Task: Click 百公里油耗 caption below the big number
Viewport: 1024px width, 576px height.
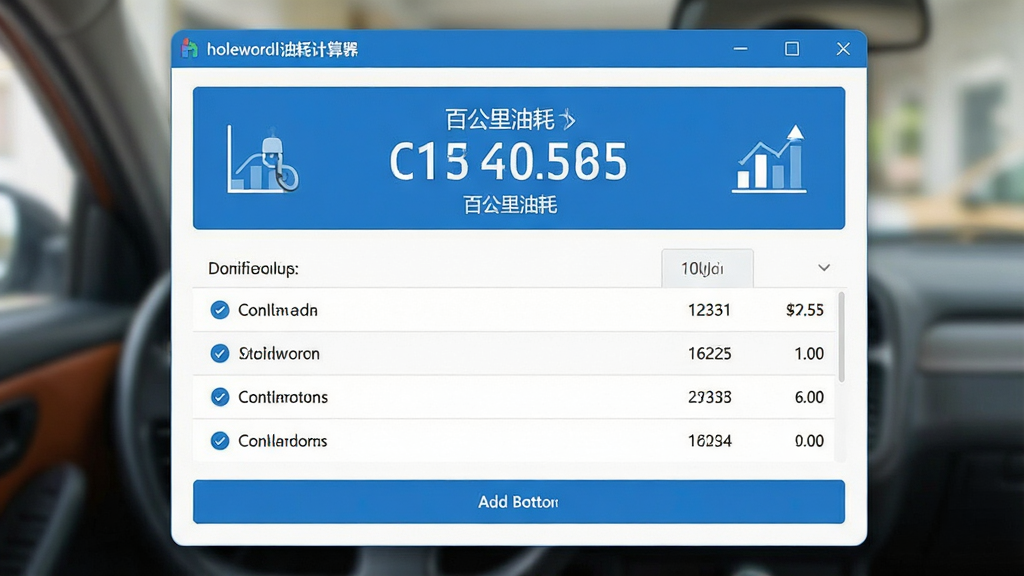Action: [x=510, y=205]
